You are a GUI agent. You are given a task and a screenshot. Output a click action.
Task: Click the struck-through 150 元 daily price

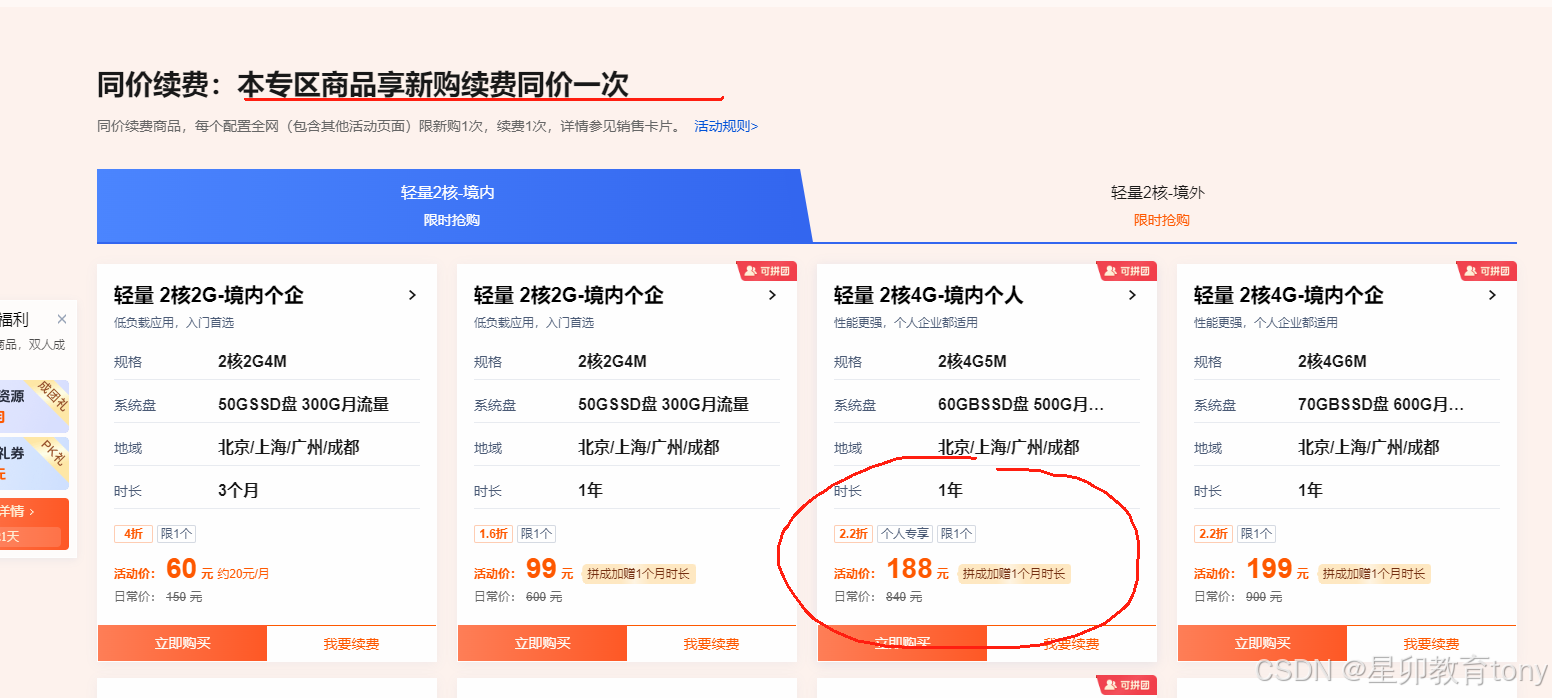click(184, 597)
